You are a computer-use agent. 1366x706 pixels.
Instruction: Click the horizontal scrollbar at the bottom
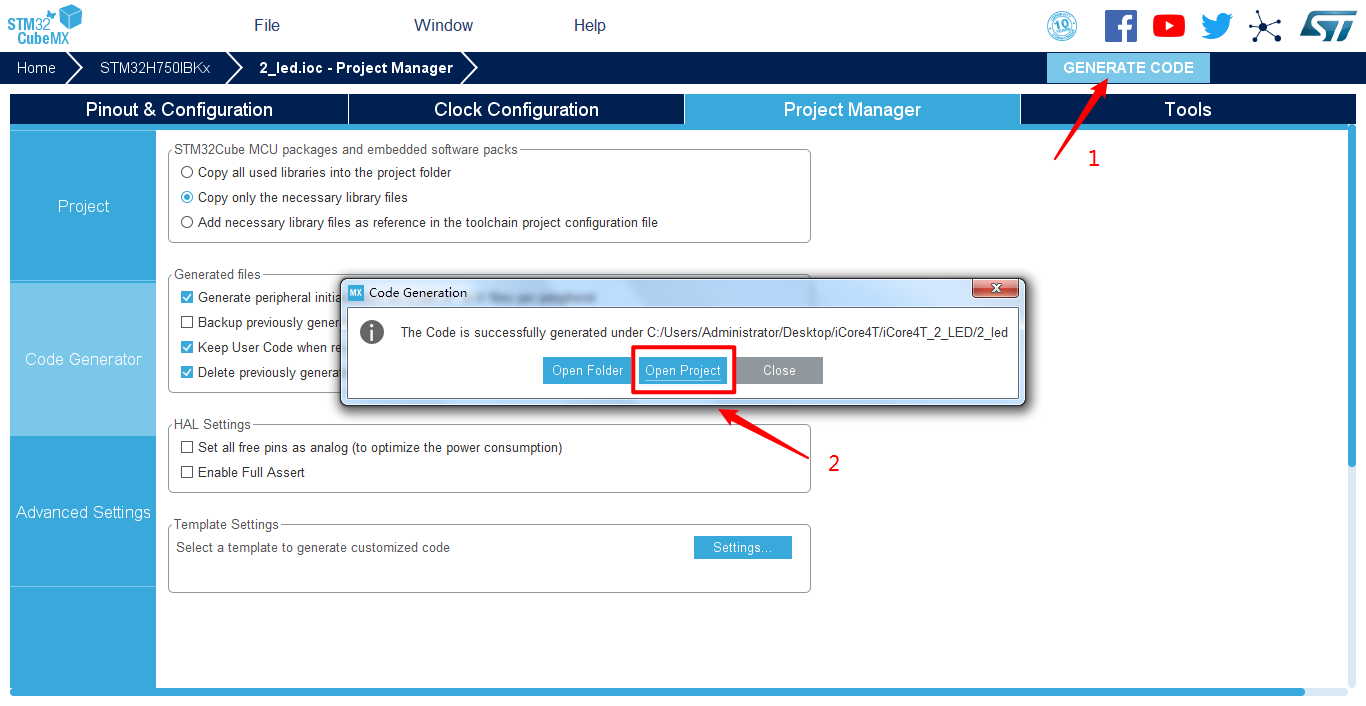pos(657,692)
